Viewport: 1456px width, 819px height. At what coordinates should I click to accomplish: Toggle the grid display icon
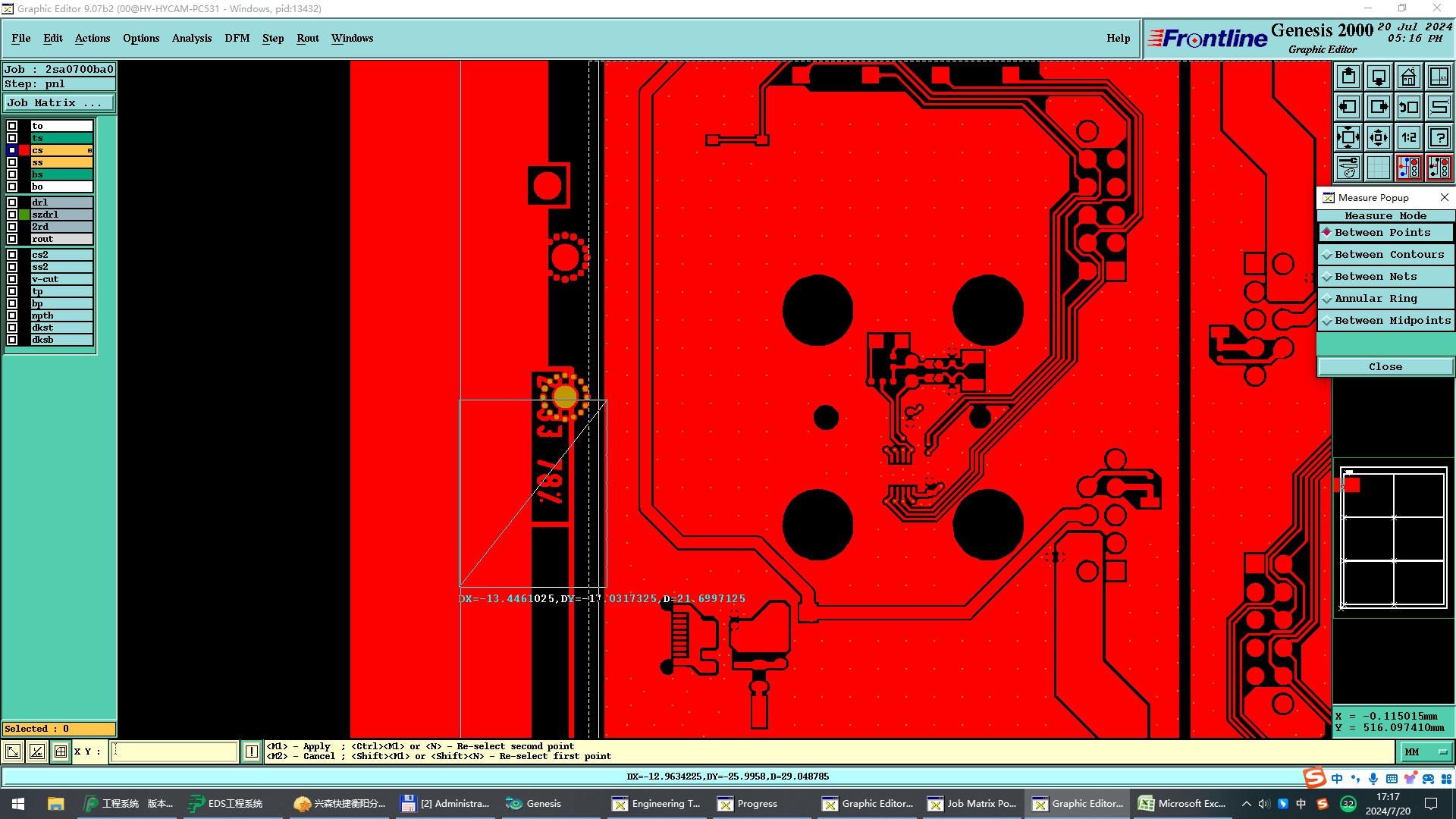(x=1378, y=168)
